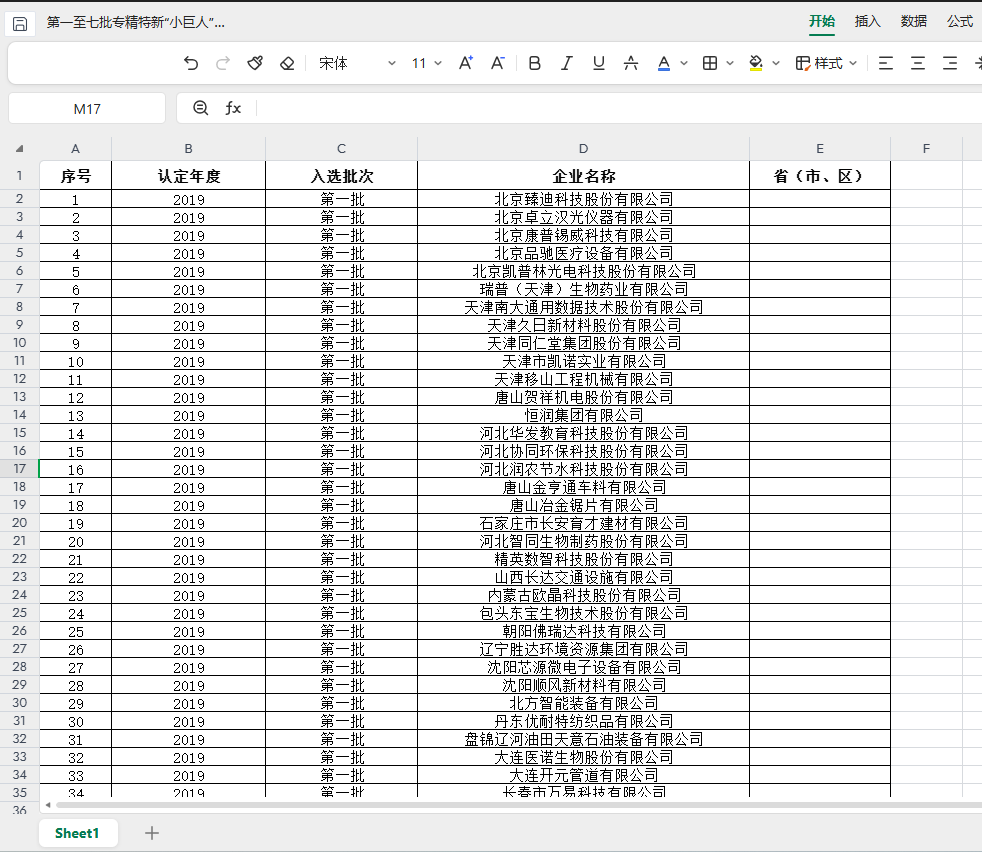Open the 样式 styles dropdown
This screenshot has width=982, height=852.
pyautogui.click(x=826, y=63)
